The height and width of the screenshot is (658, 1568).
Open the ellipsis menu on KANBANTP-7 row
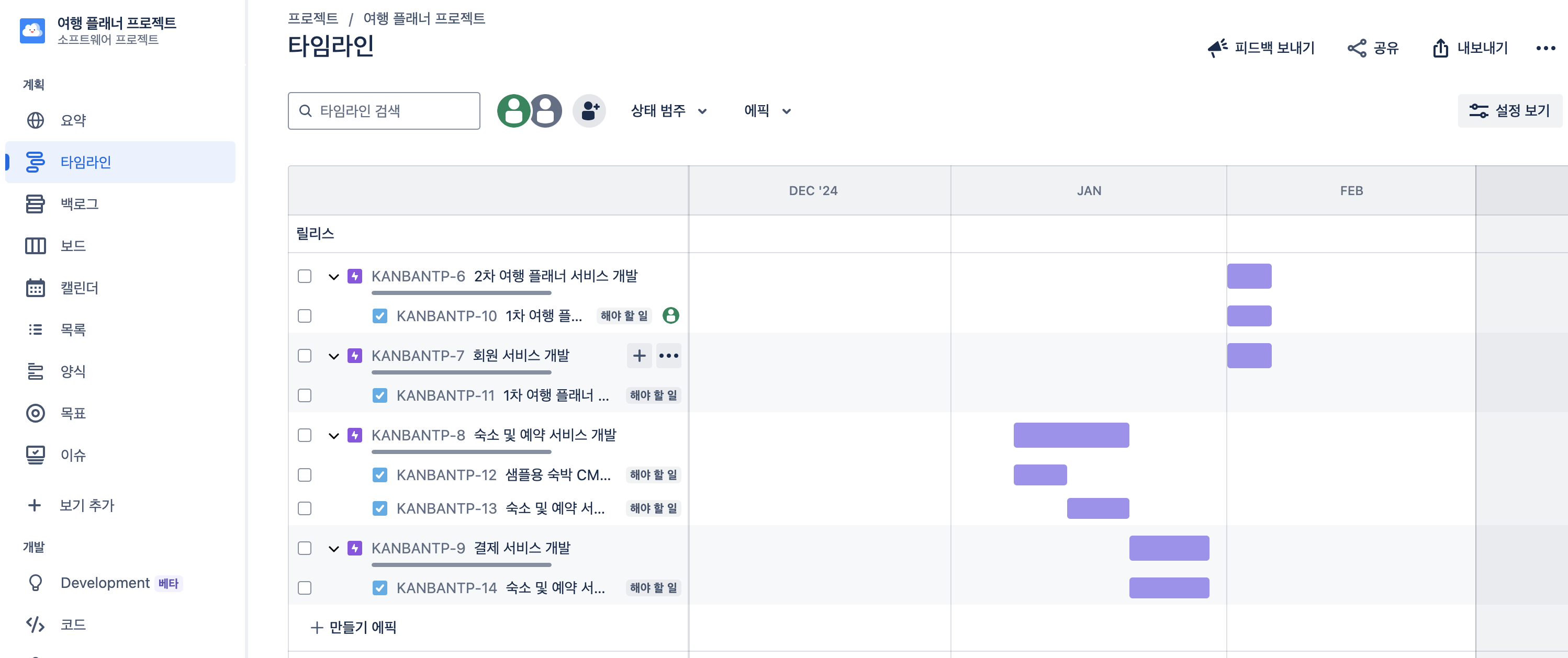(x=668, y=356)
